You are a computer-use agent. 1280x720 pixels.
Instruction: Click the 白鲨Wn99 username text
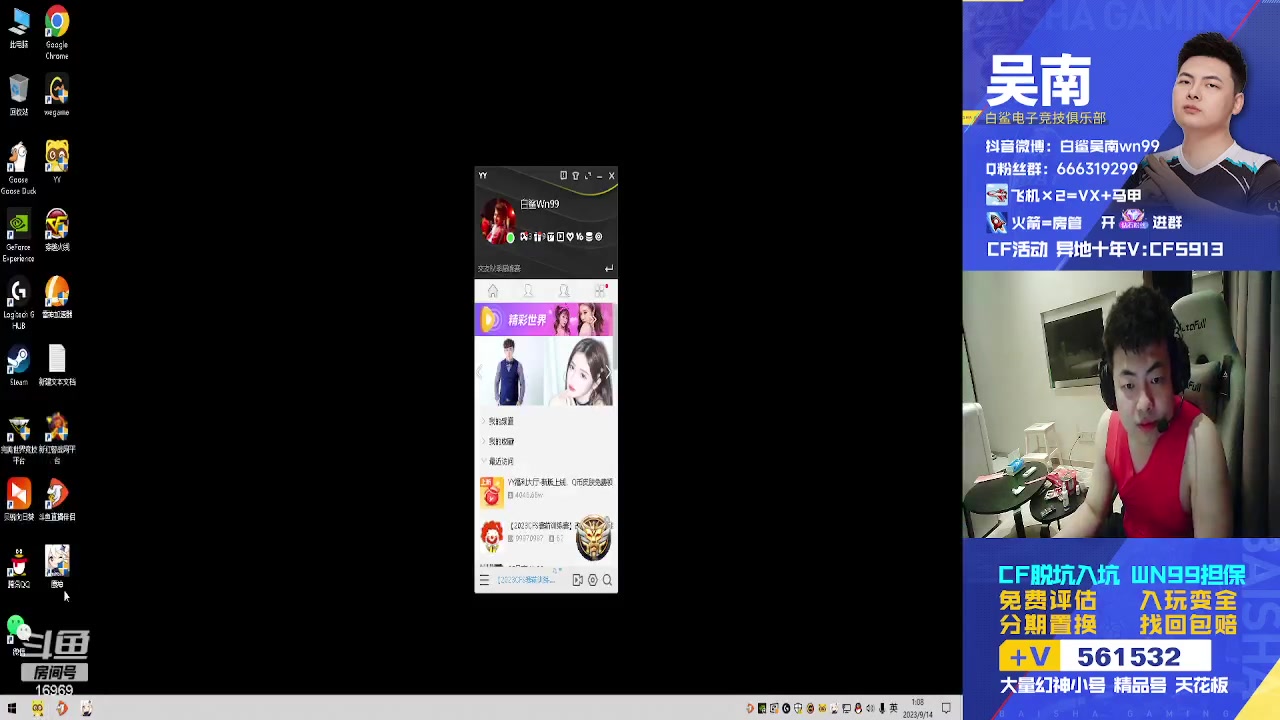[540, 204]
